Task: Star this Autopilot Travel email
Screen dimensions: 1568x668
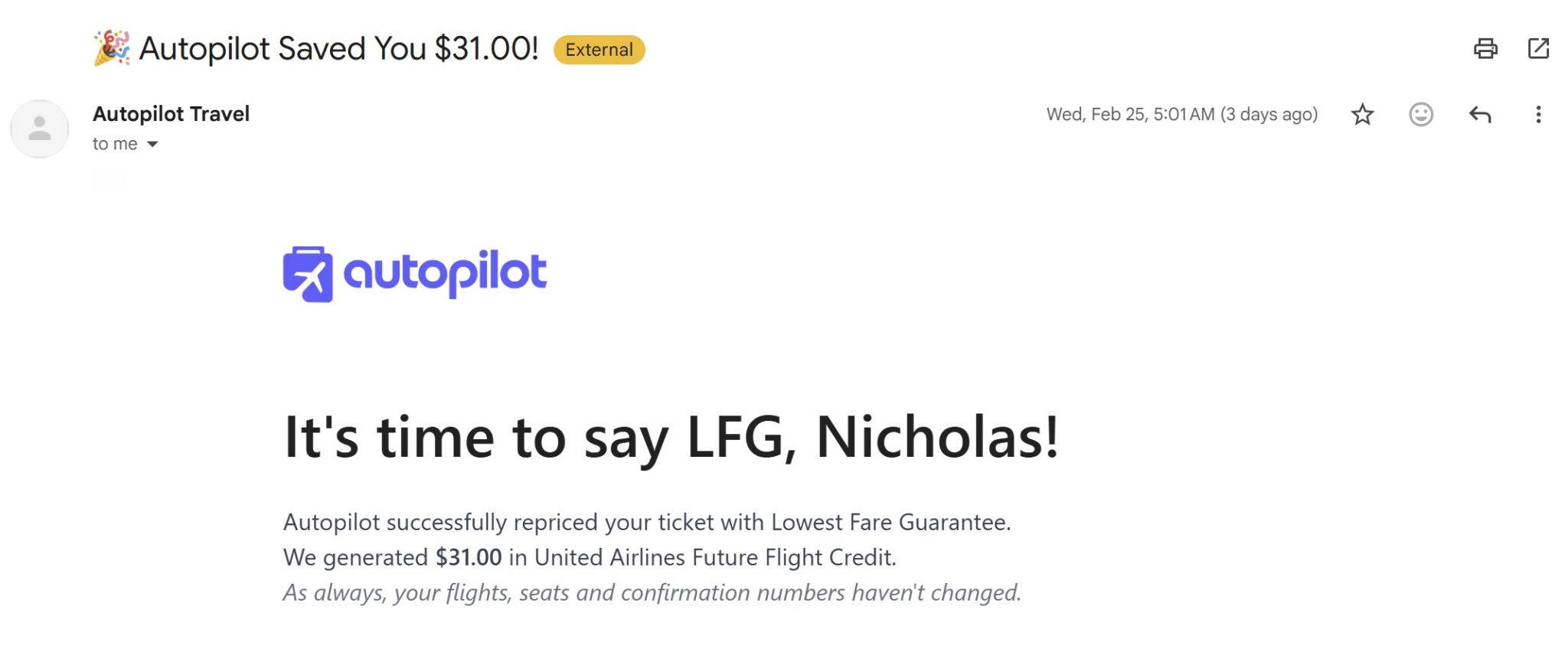Action: tap(1362, 115)
